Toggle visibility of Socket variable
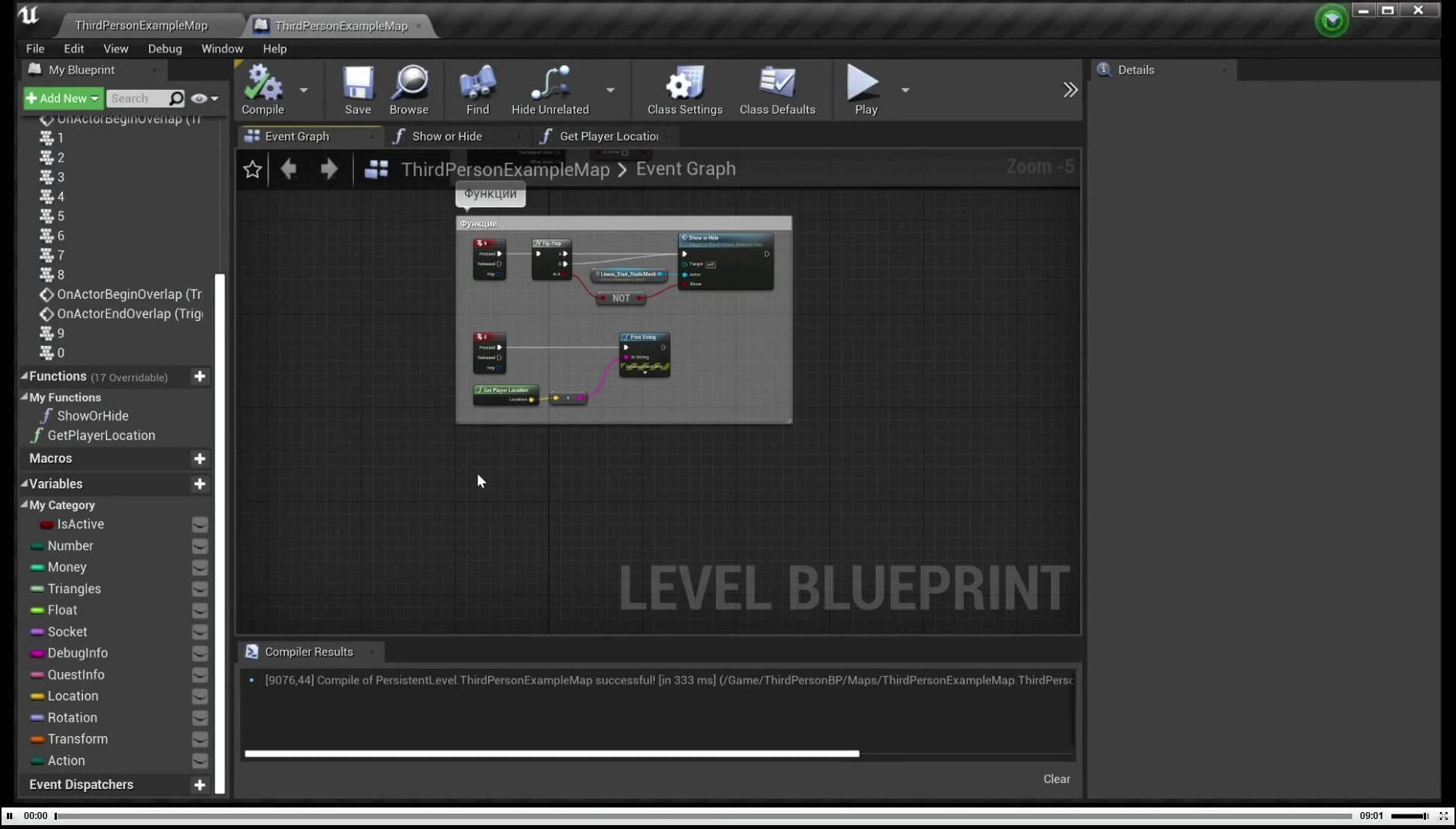 (x=200, y=632)
